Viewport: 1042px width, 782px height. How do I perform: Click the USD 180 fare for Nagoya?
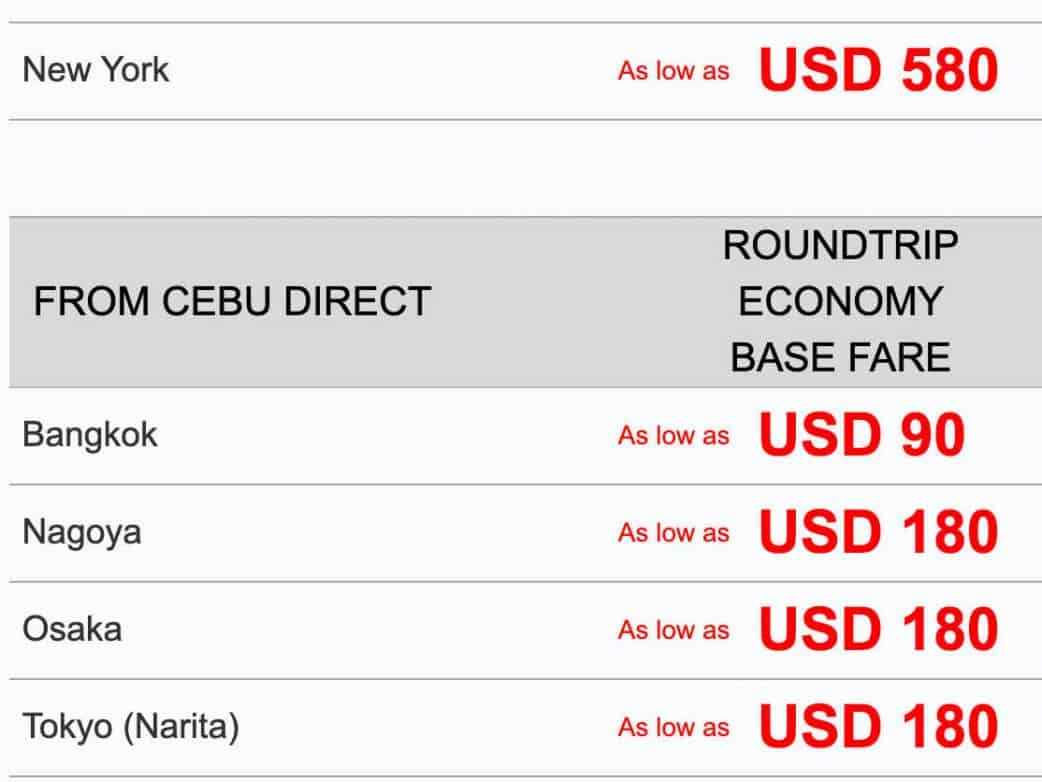click(878, 532)
